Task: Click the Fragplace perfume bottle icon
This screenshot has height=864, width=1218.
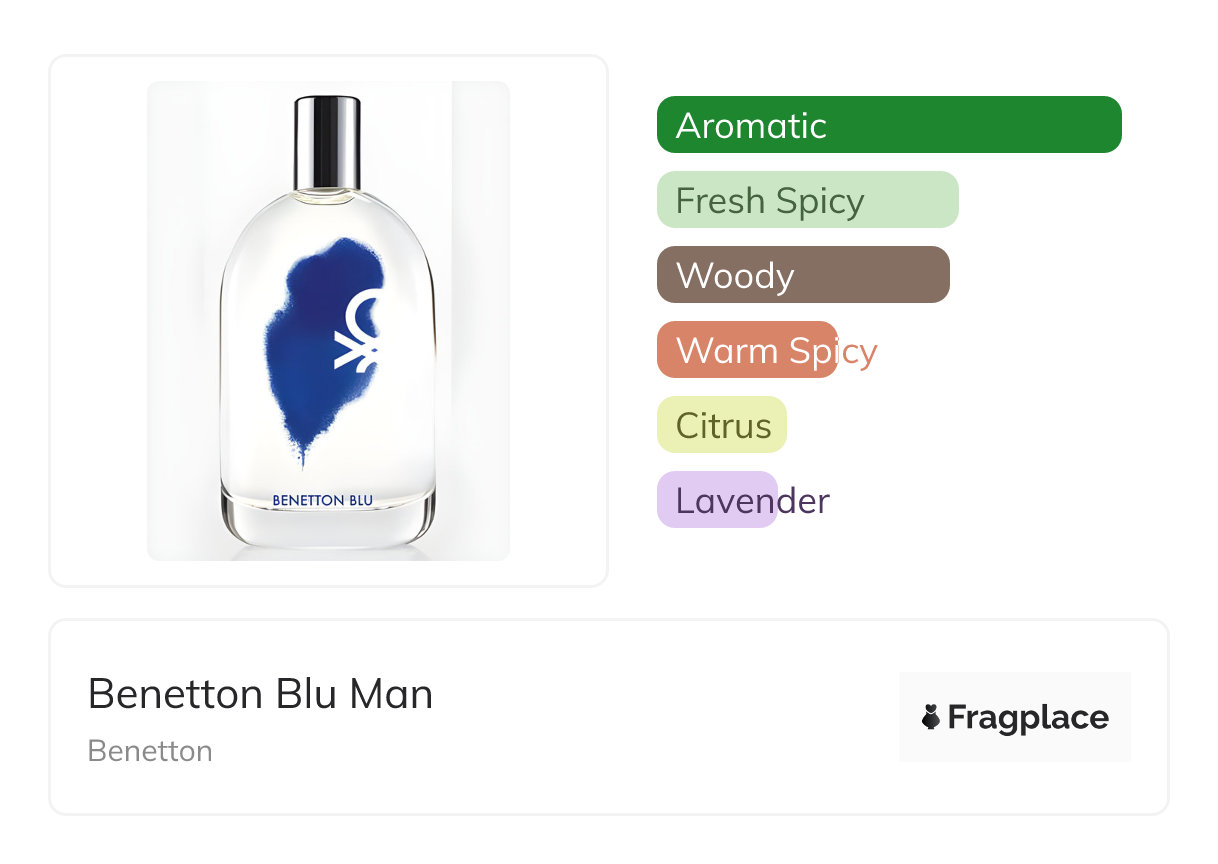Action: click(x=931, y=717)
